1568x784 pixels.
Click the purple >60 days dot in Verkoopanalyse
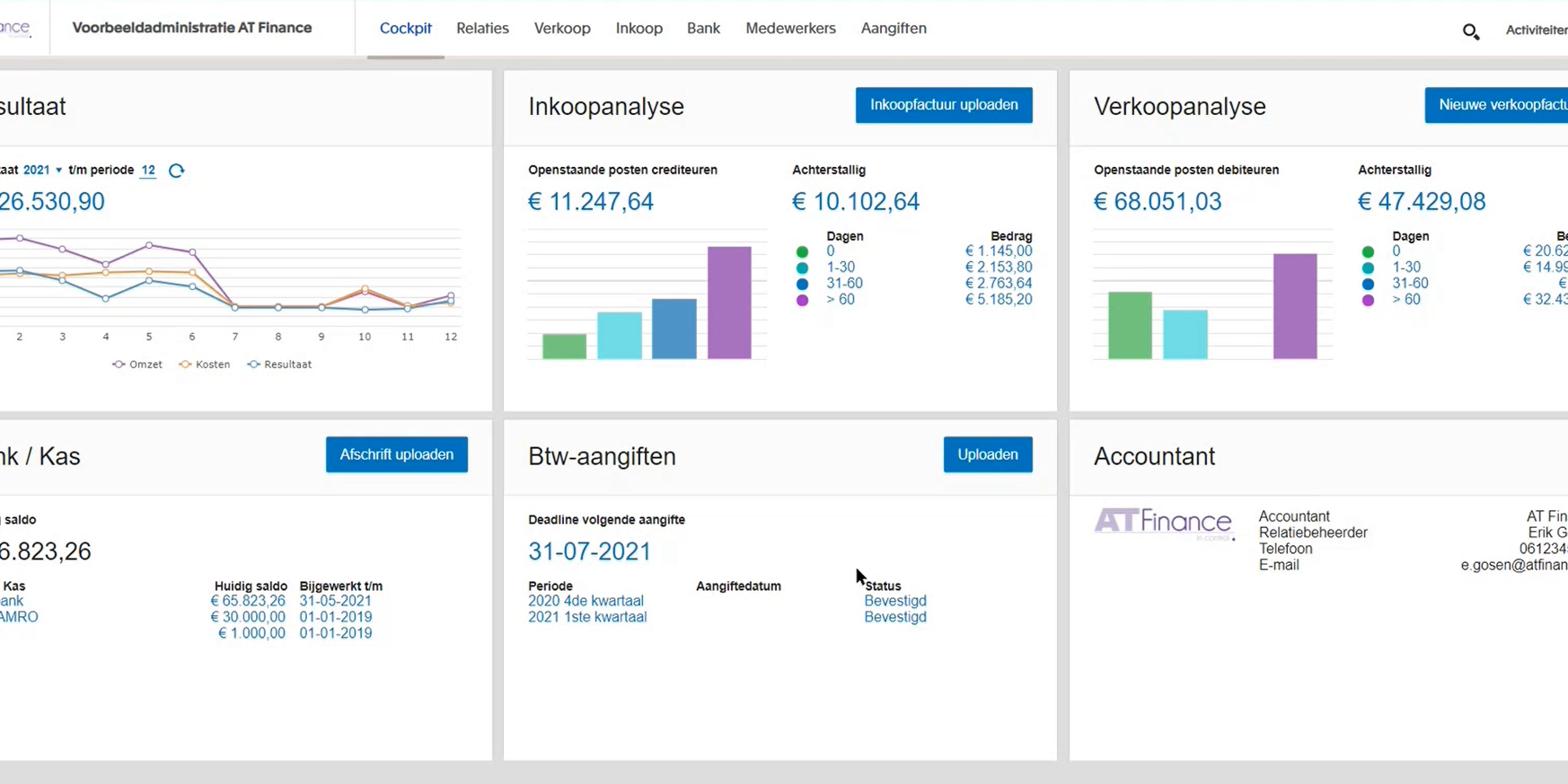coord(1368,301)
